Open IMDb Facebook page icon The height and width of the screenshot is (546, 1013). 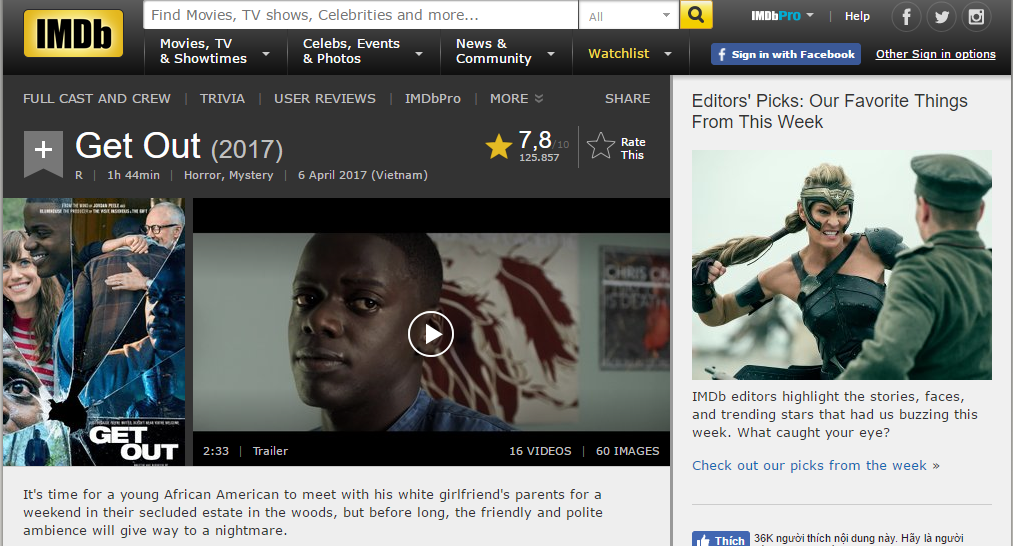tap(906, 17)
